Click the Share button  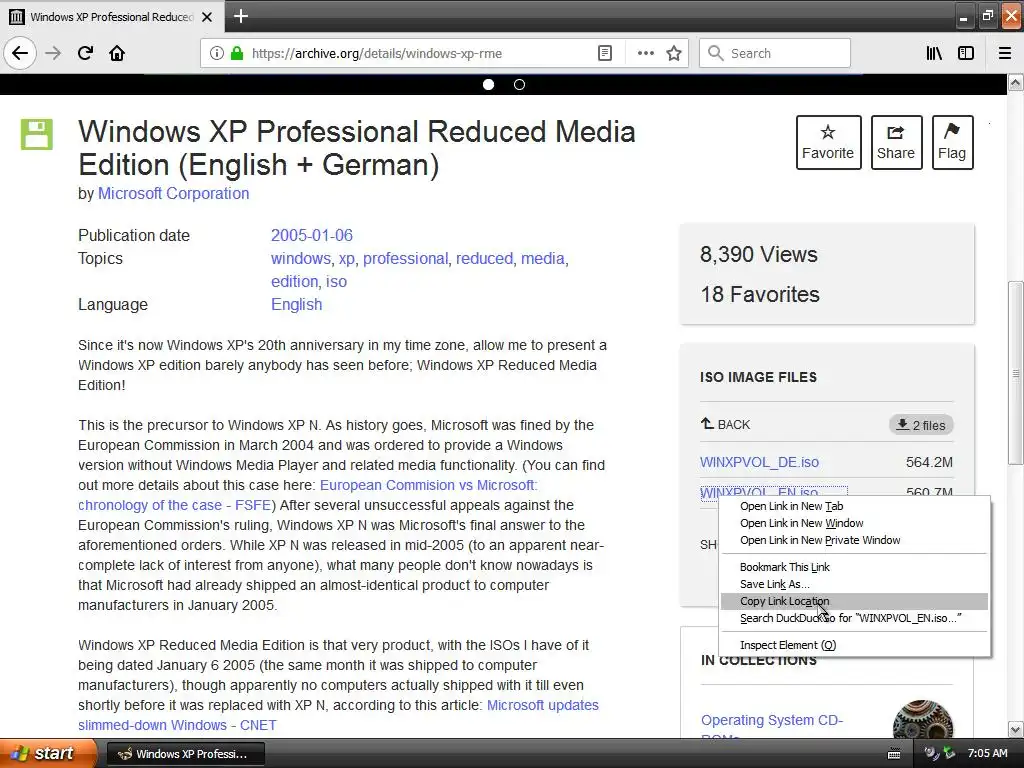coord(896,142)
